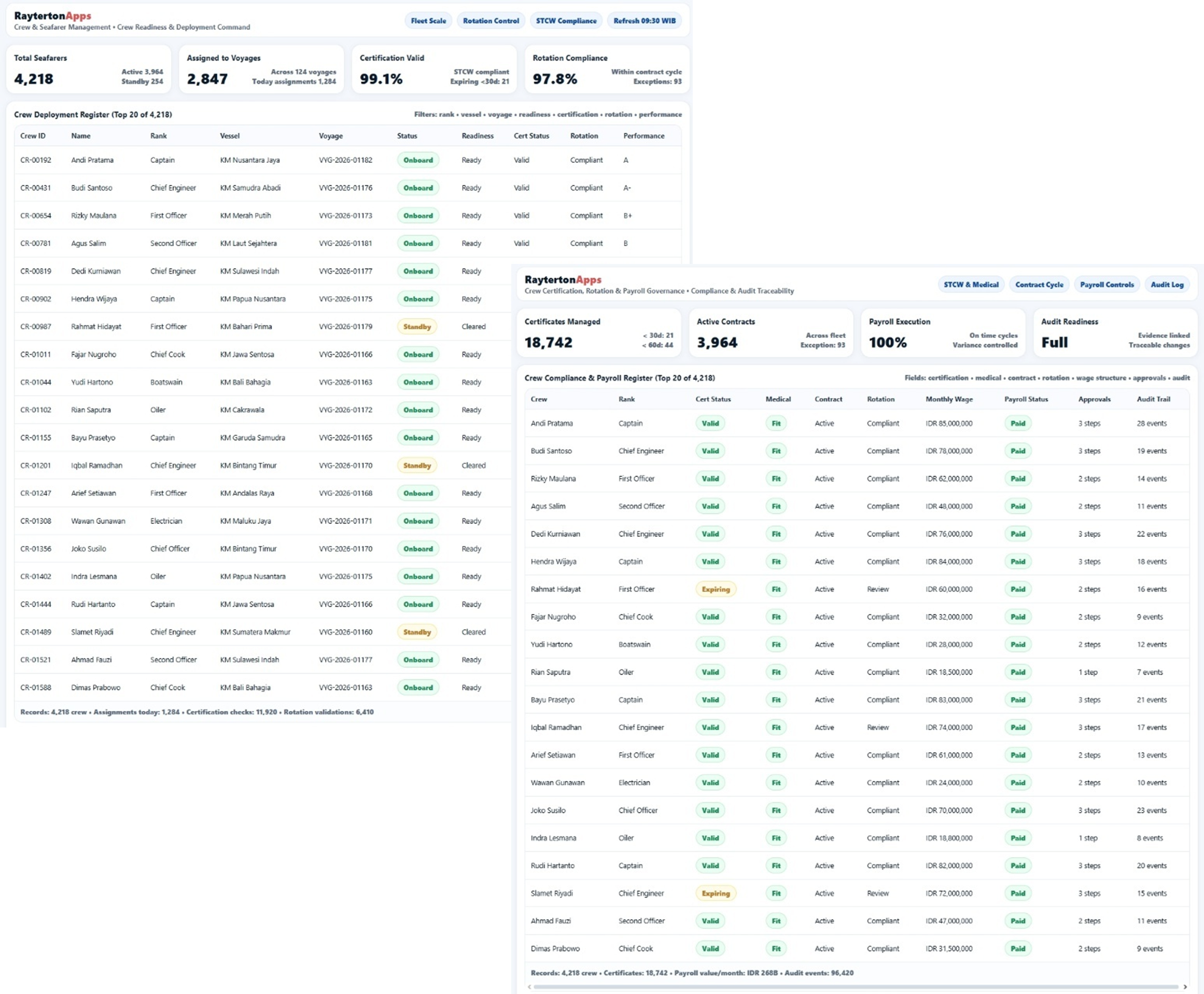
Task: Click the horizontal scrollbar under payroll register
Action: (x=856, y=987)
